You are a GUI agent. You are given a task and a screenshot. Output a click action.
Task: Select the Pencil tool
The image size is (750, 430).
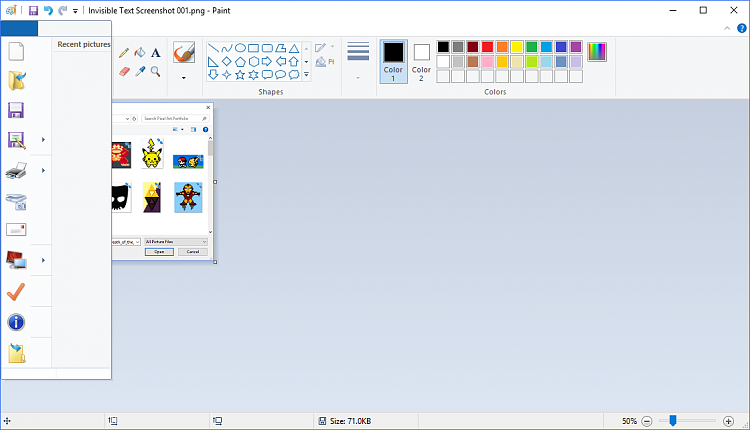(124, 52)
